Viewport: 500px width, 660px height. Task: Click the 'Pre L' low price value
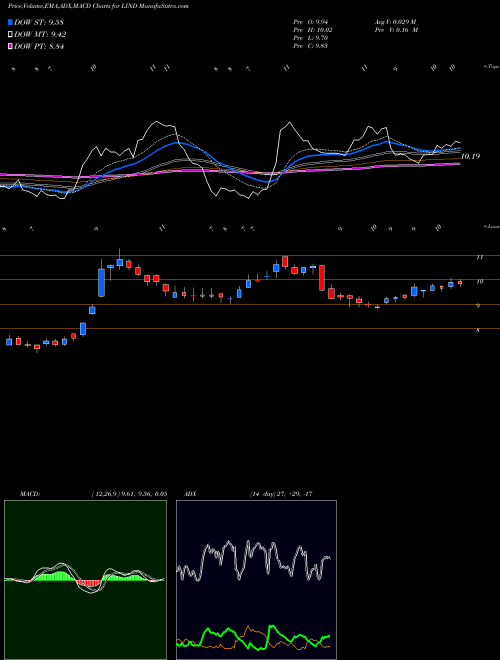coord(311,38)
